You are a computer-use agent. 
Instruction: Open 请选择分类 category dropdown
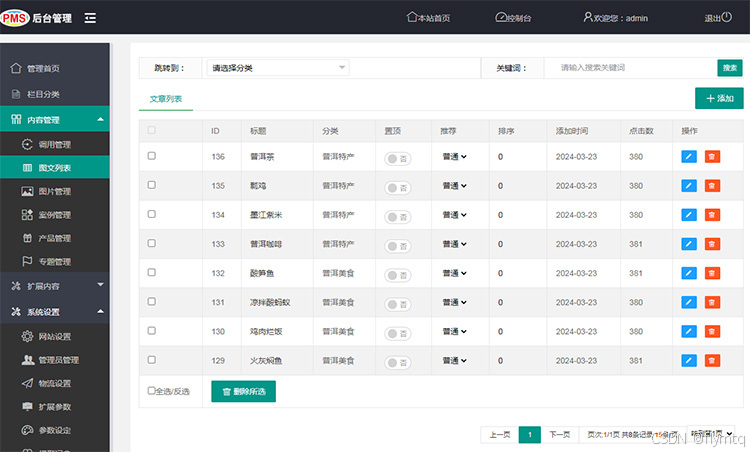pyautogui.click(x=278, y=68)
